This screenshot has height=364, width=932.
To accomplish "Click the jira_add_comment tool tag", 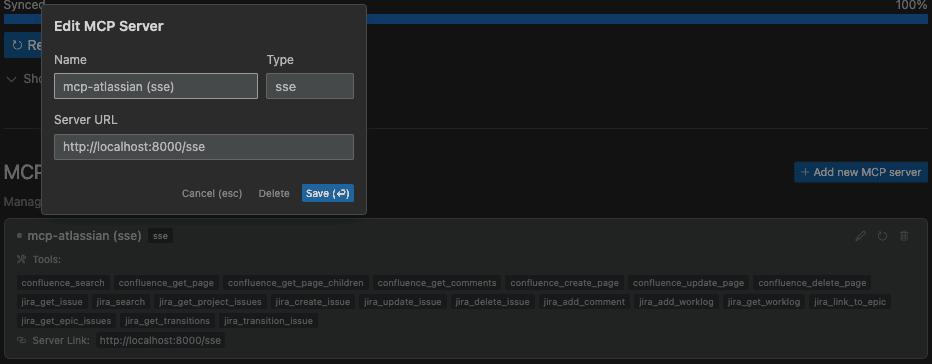I will [x=584, y=302].
